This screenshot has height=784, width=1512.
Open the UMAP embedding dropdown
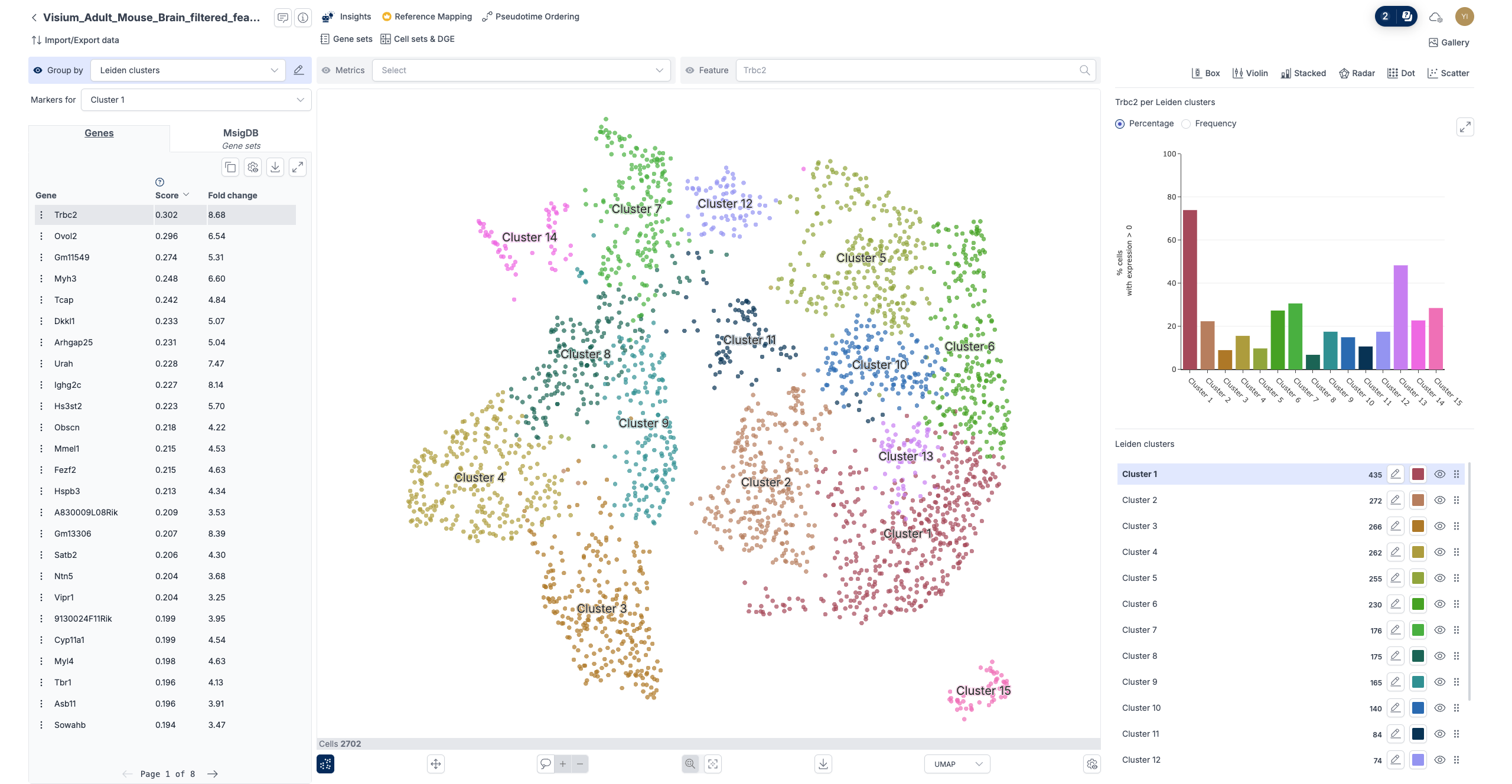[x=957, y=764]
